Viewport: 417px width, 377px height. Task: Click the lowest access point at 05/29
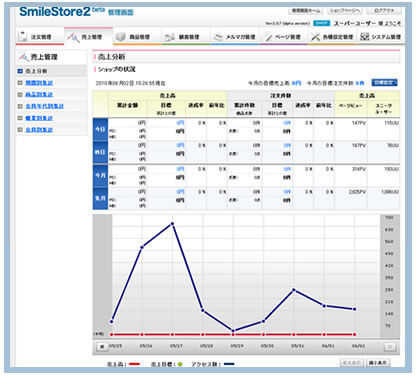233,331
